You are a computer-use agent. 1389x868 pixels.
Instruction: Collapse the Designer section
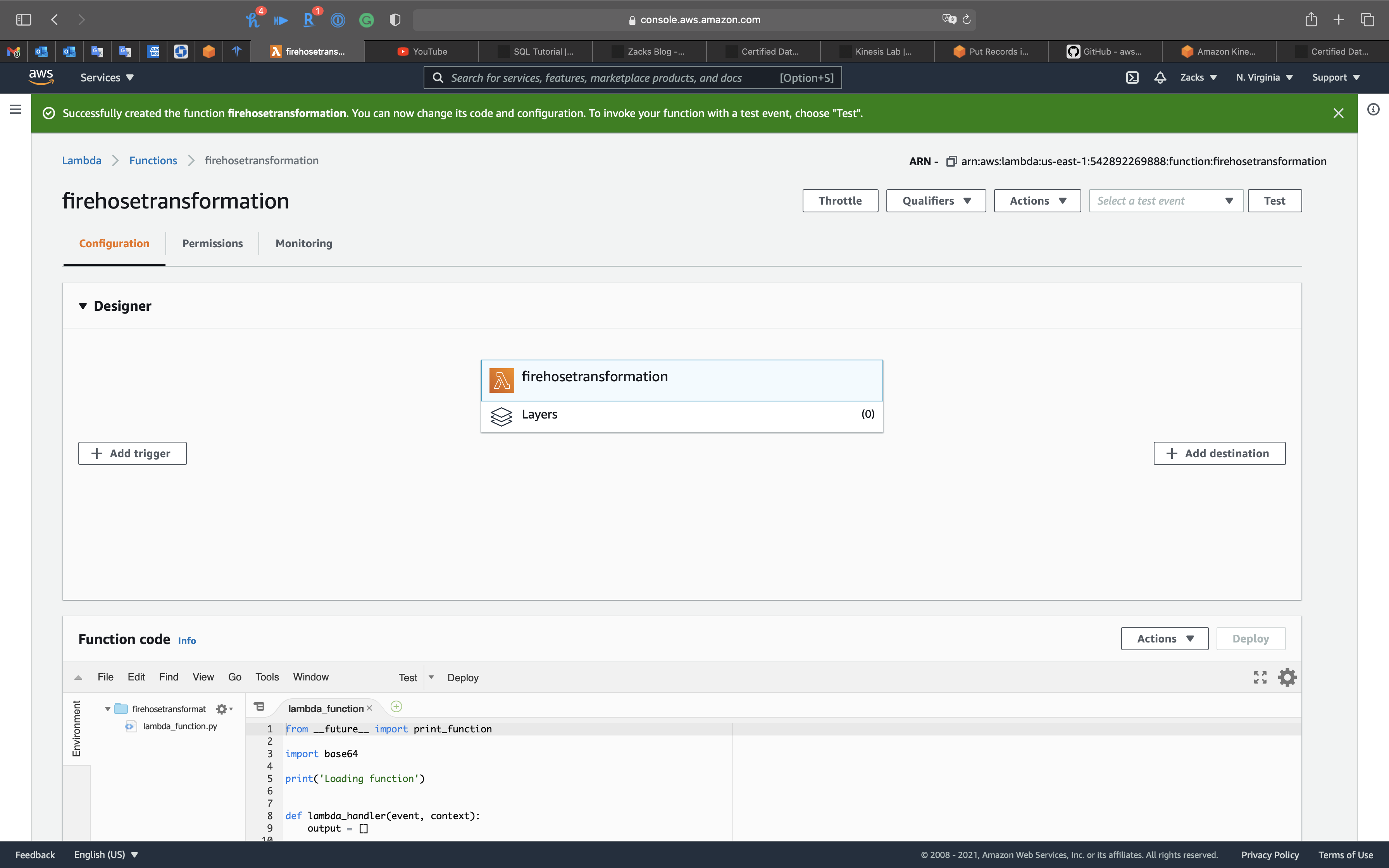(x=83, y=306)
